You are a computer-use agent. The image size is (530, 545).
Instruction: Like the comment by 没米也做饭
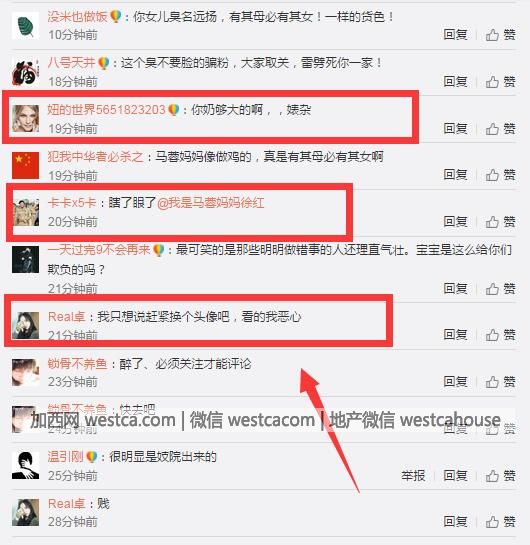[500, 35]
